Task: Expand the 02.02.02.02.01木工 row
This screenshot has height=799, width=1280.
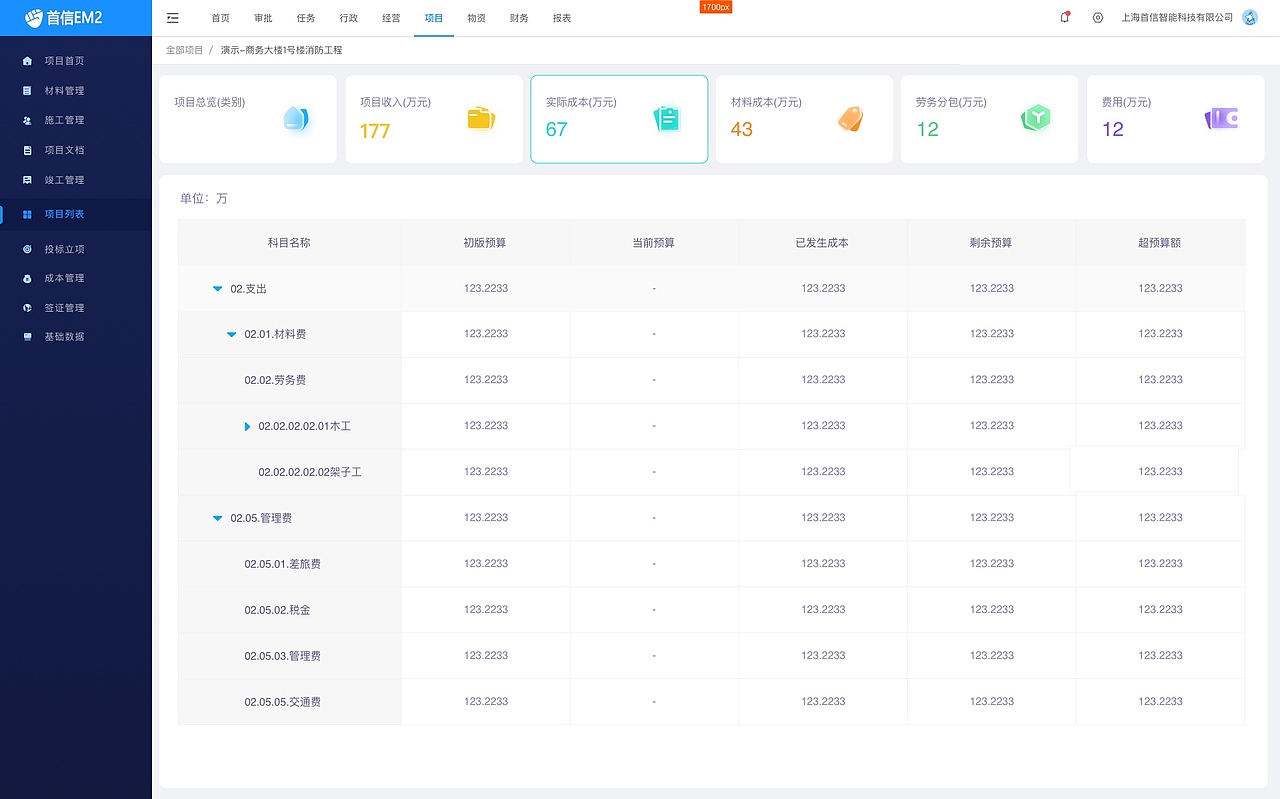Action: point(247,427)
